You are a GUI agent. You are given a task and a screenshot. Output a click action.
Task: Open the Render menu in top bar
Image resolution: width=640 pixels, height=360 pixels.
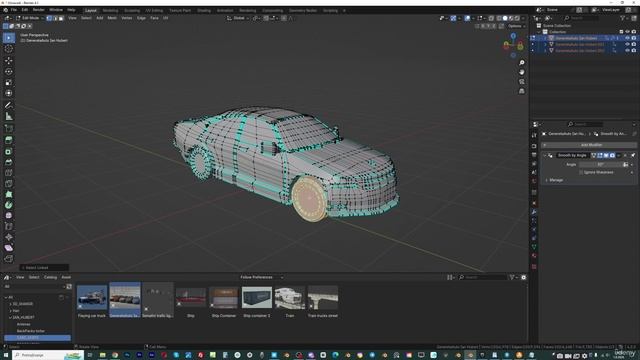click(x=38, y=10)
